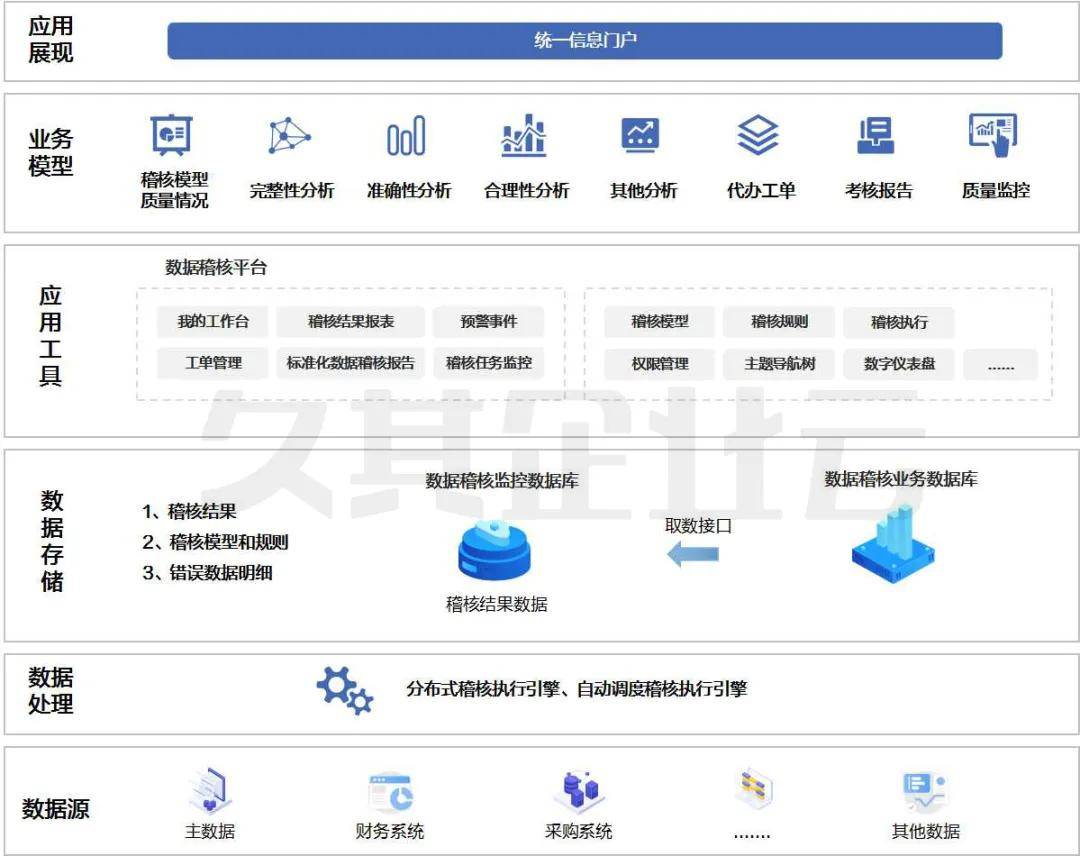
Task: Click the unnamed data source icon above the dots
Action: point(754,789)
